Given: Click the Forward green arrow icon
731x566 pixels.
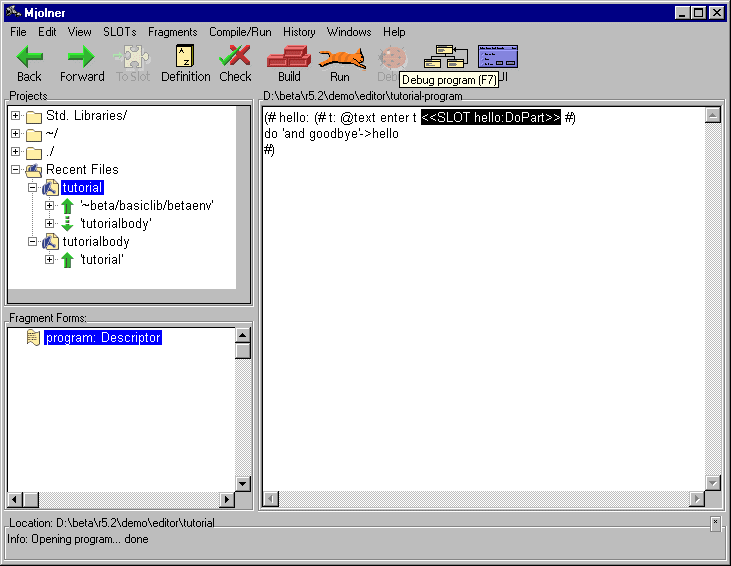Looking at the screenshot, I should (x=81, y=58).
